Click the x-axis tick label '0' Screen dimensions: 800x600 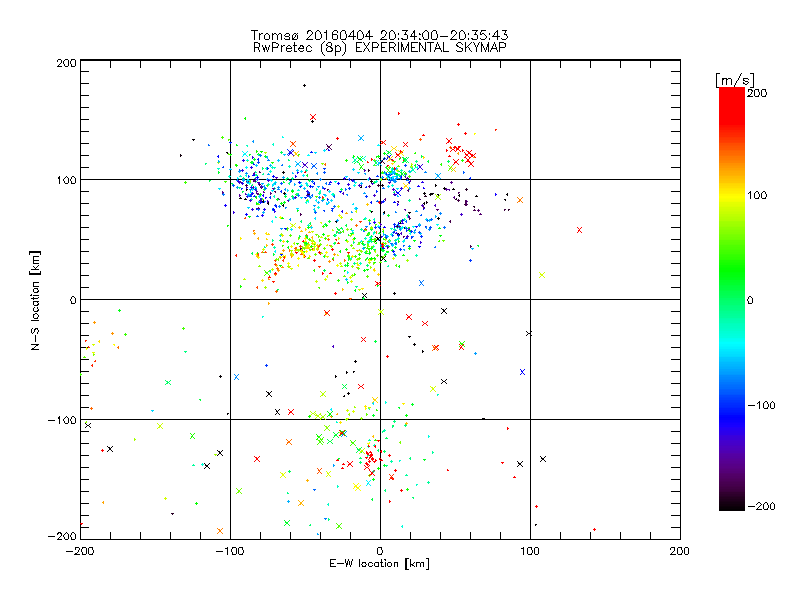[380, 551]
